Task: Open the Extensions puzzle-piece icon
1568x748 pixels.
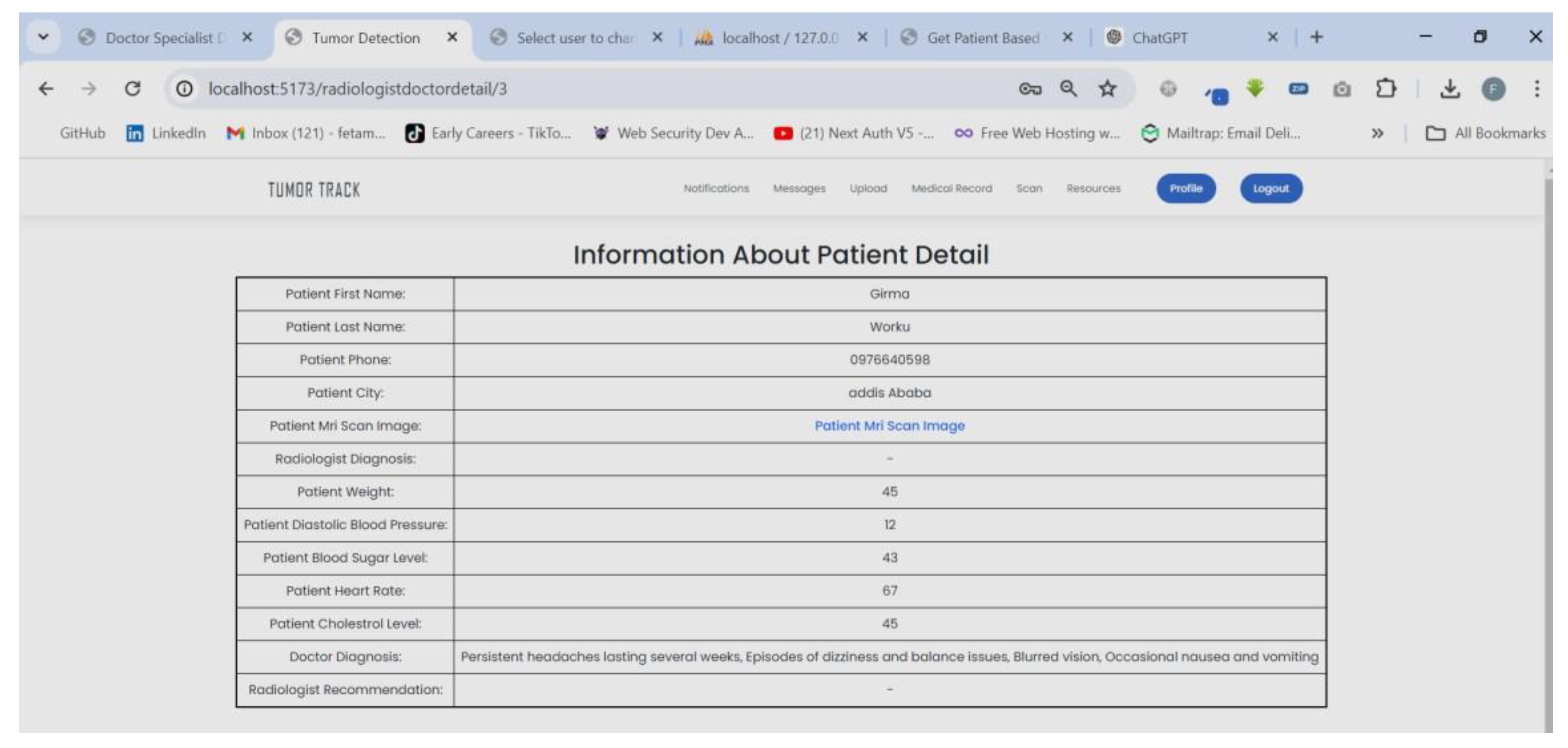Action: tap(1386, 89)
